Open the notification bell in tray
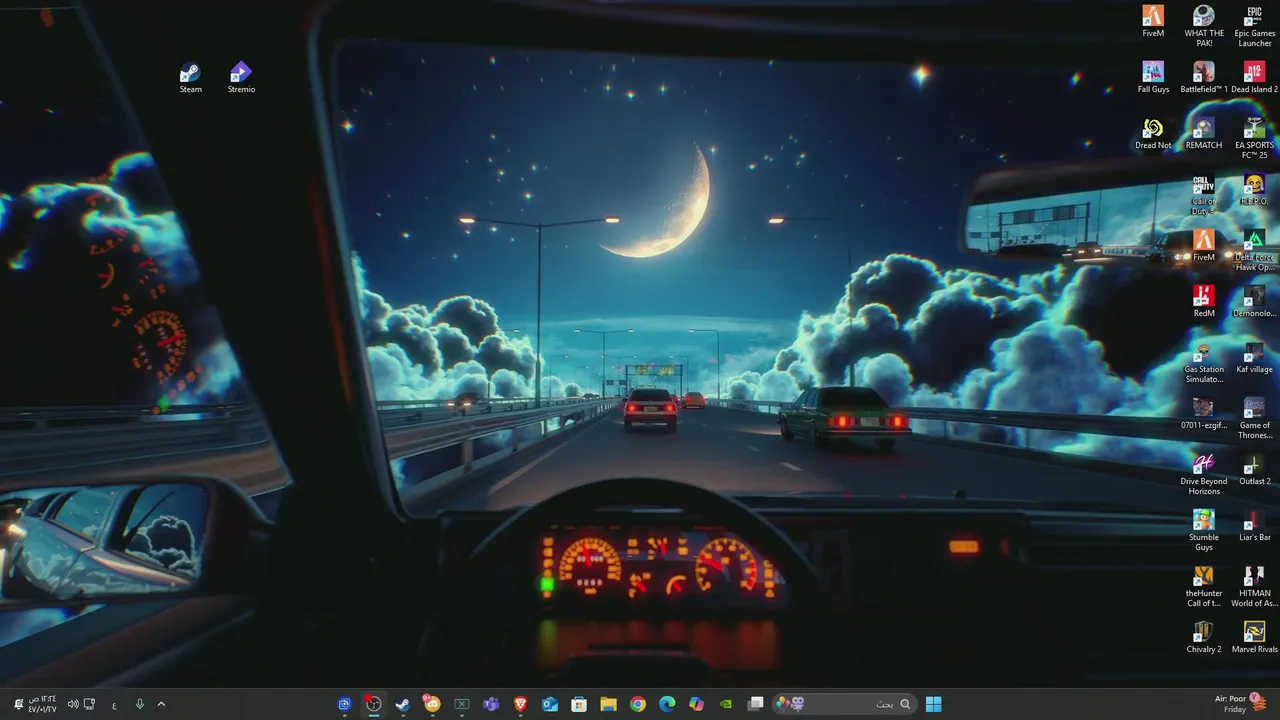The image size is (1280, 720). click(18, 704)
